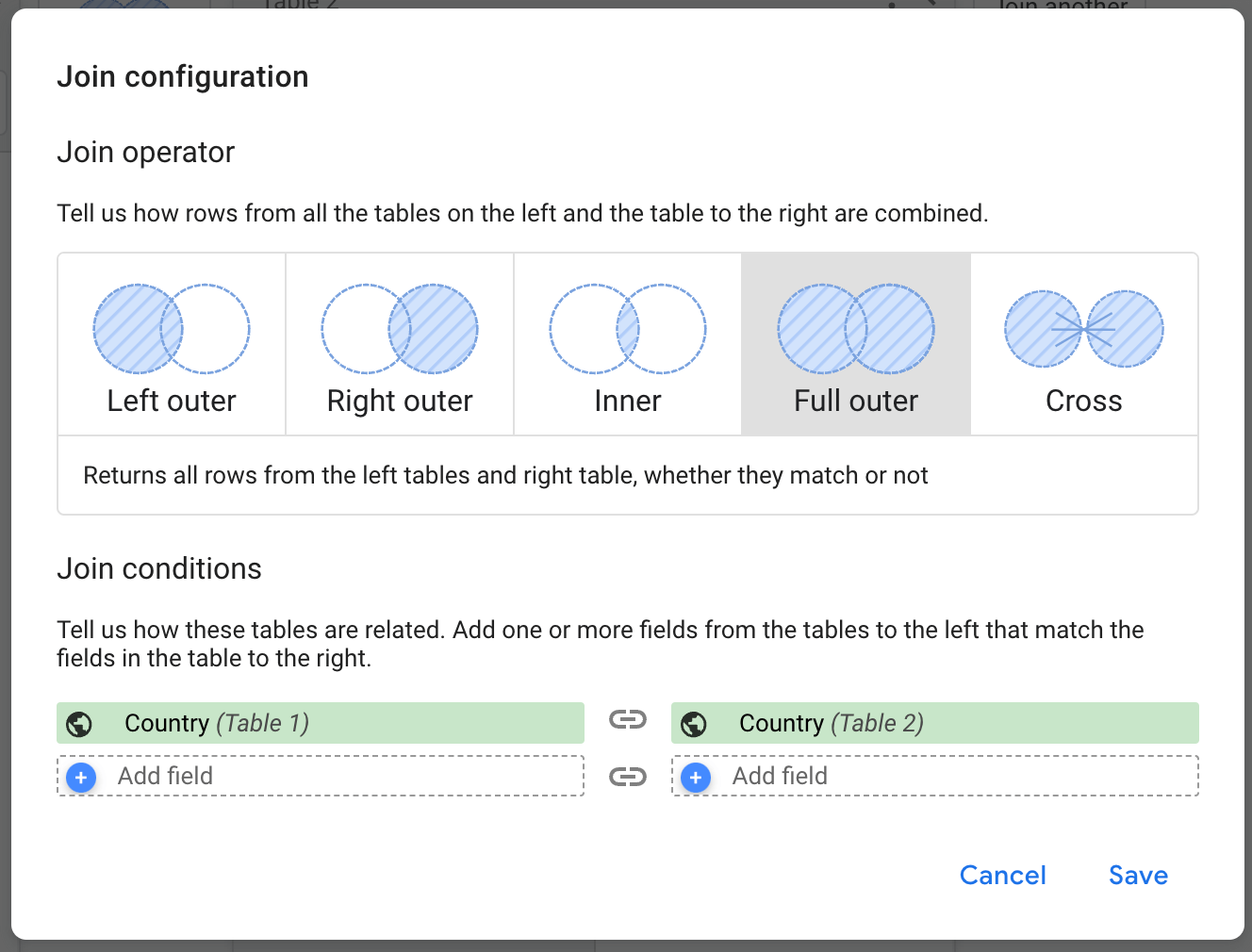Save the join configuration
Image resolution: width=1252 pixels, height=952 pixels.
pos(1138,876)
